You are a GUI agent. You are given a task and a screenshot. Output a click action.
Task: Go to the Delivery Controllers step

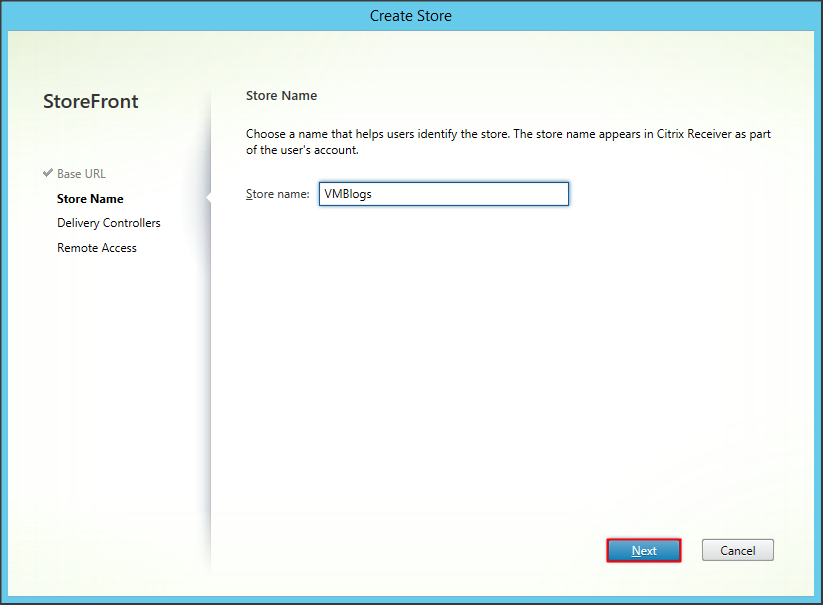[x=108, y=223]
